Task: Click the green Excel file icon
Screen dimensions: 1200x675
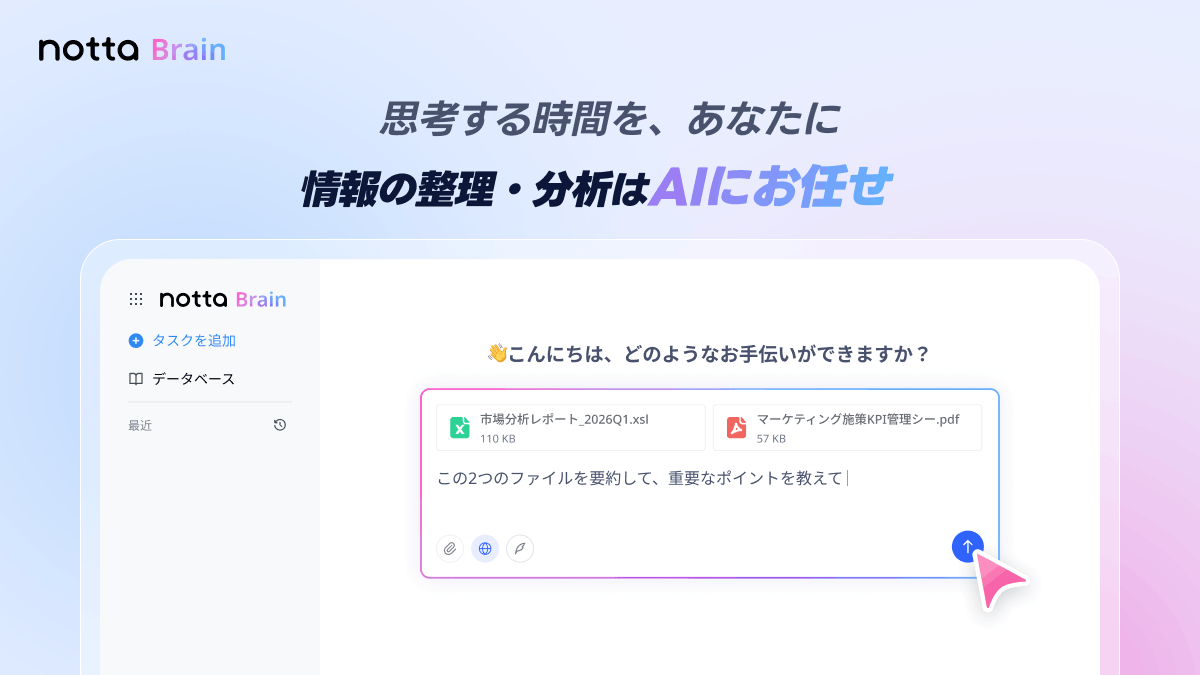Action: pos(460,428)
